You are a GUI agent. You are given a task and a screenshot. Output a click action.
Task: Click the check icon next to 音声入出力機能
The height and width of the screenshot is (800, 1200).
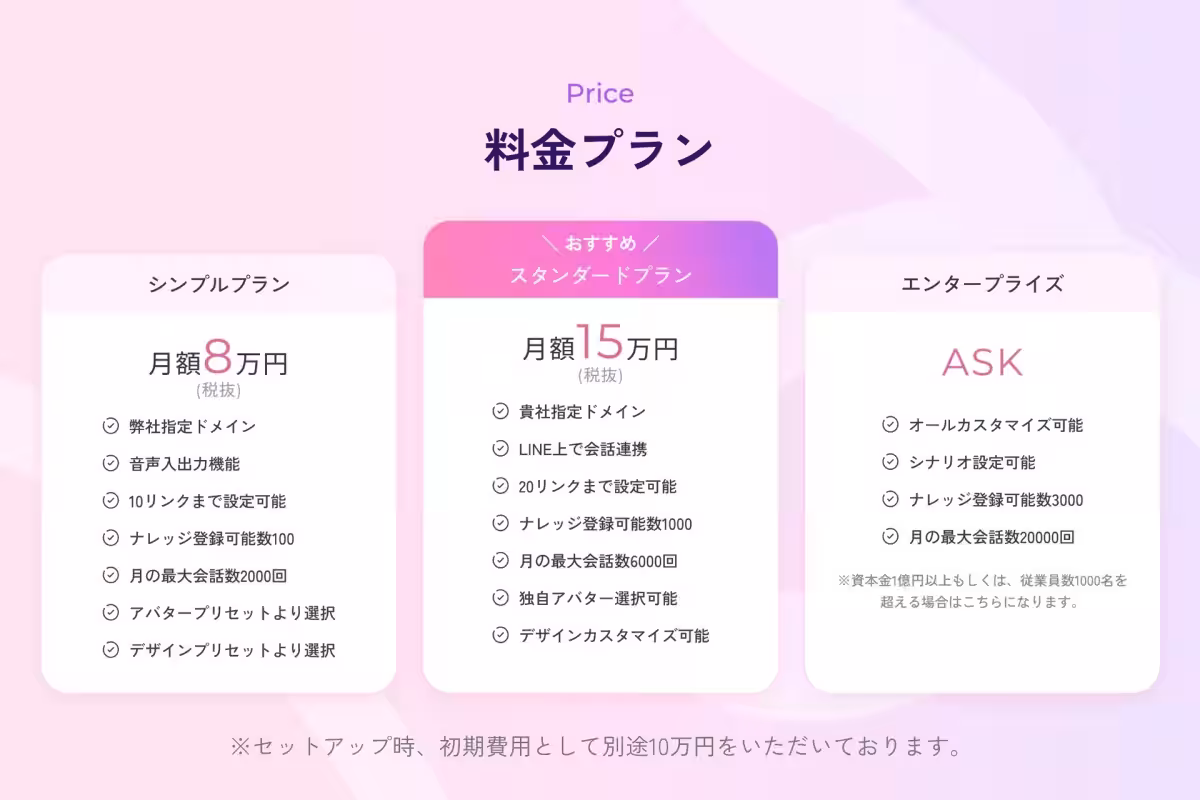click(x=111, y=464)
